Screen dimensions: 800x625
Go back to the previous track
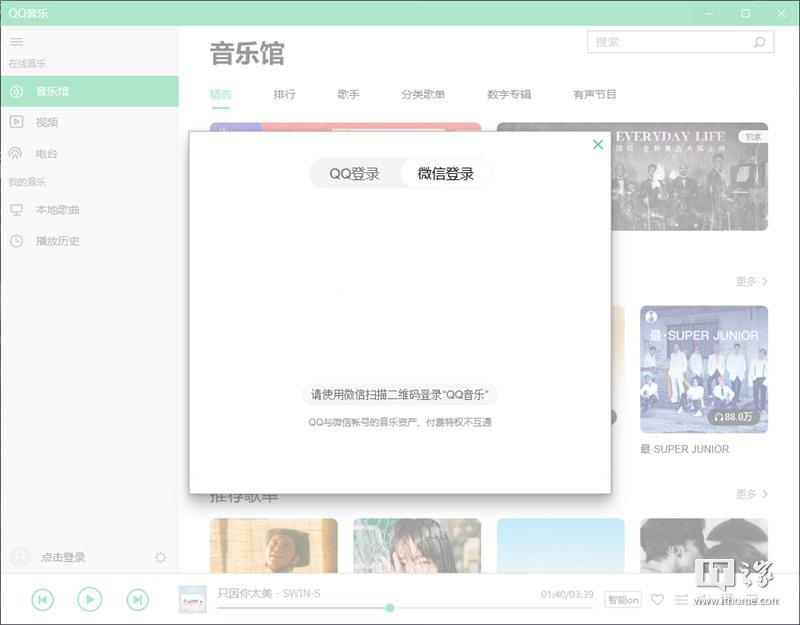[x=42, y=599]
